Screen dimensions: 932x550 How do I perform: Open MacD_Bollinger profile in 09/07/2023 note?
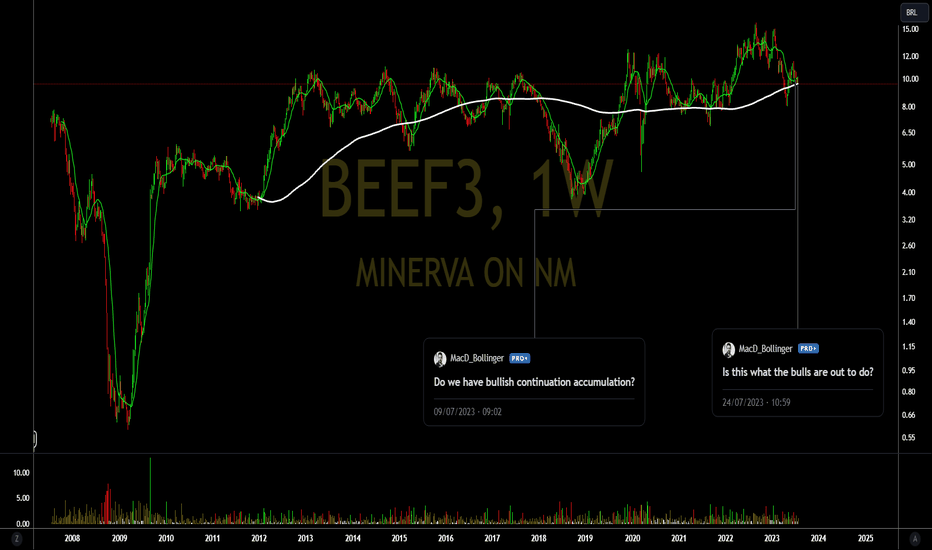pyautogui.click(x=477, y=358)
